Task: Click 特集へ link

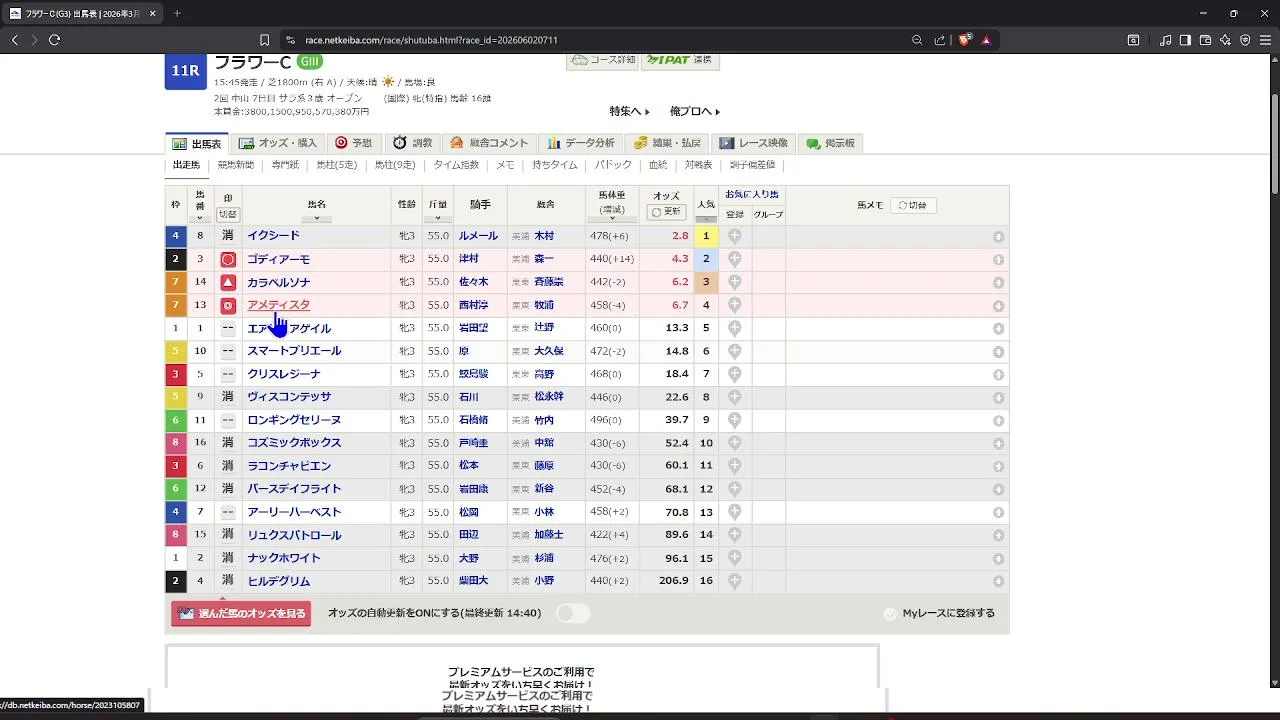Action: tap(630, 111)
